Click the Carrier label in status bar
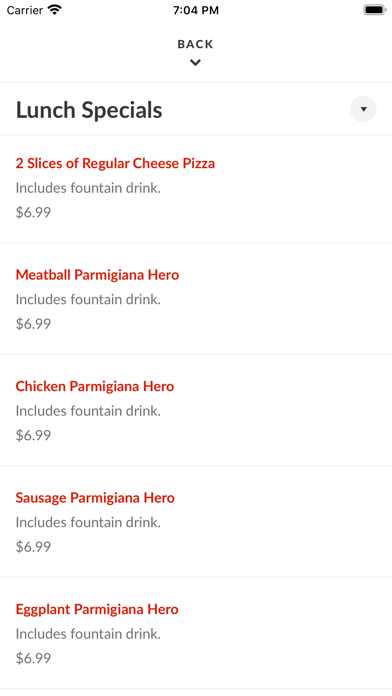The image size is (392, 696). tap(24, 10)
